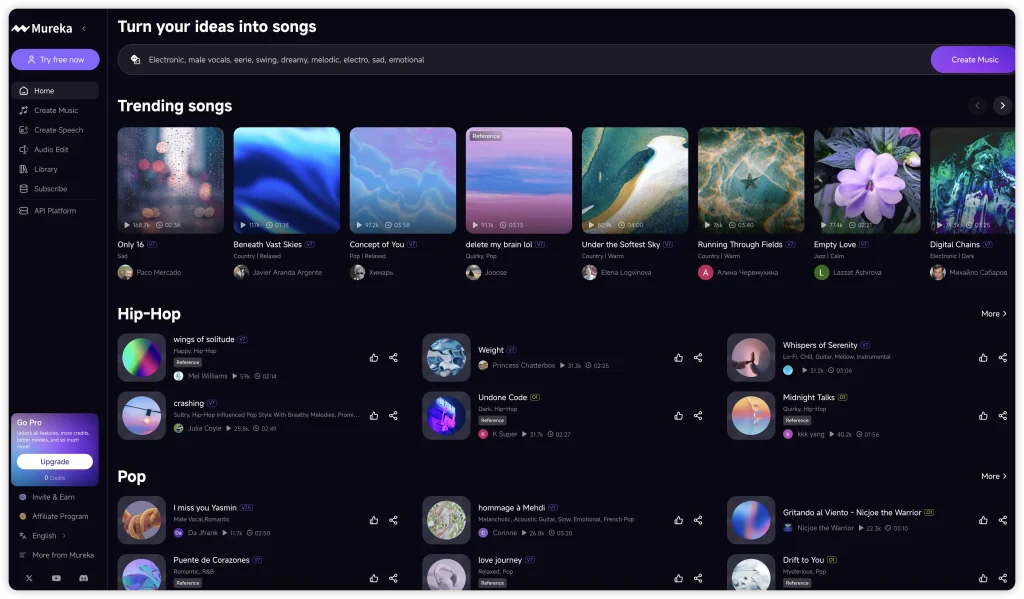1024x599 pixels.
Task: Share the song Midnight Talks
Action: point(1002,415)
